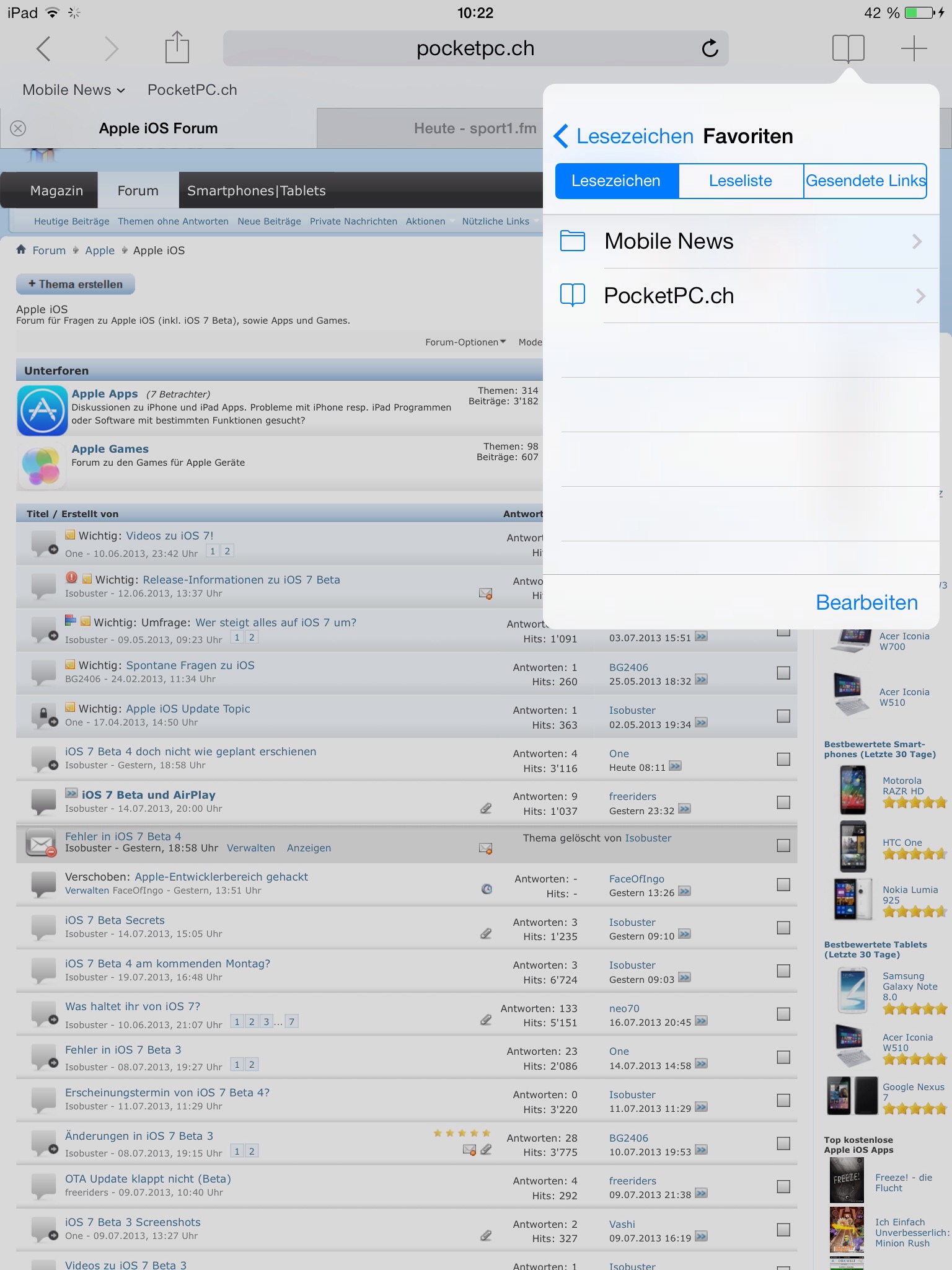Tick the OTA Update klappt nicht checkbox
Viewport: 952px width, 1270px height.
[x=783, y=1186]
